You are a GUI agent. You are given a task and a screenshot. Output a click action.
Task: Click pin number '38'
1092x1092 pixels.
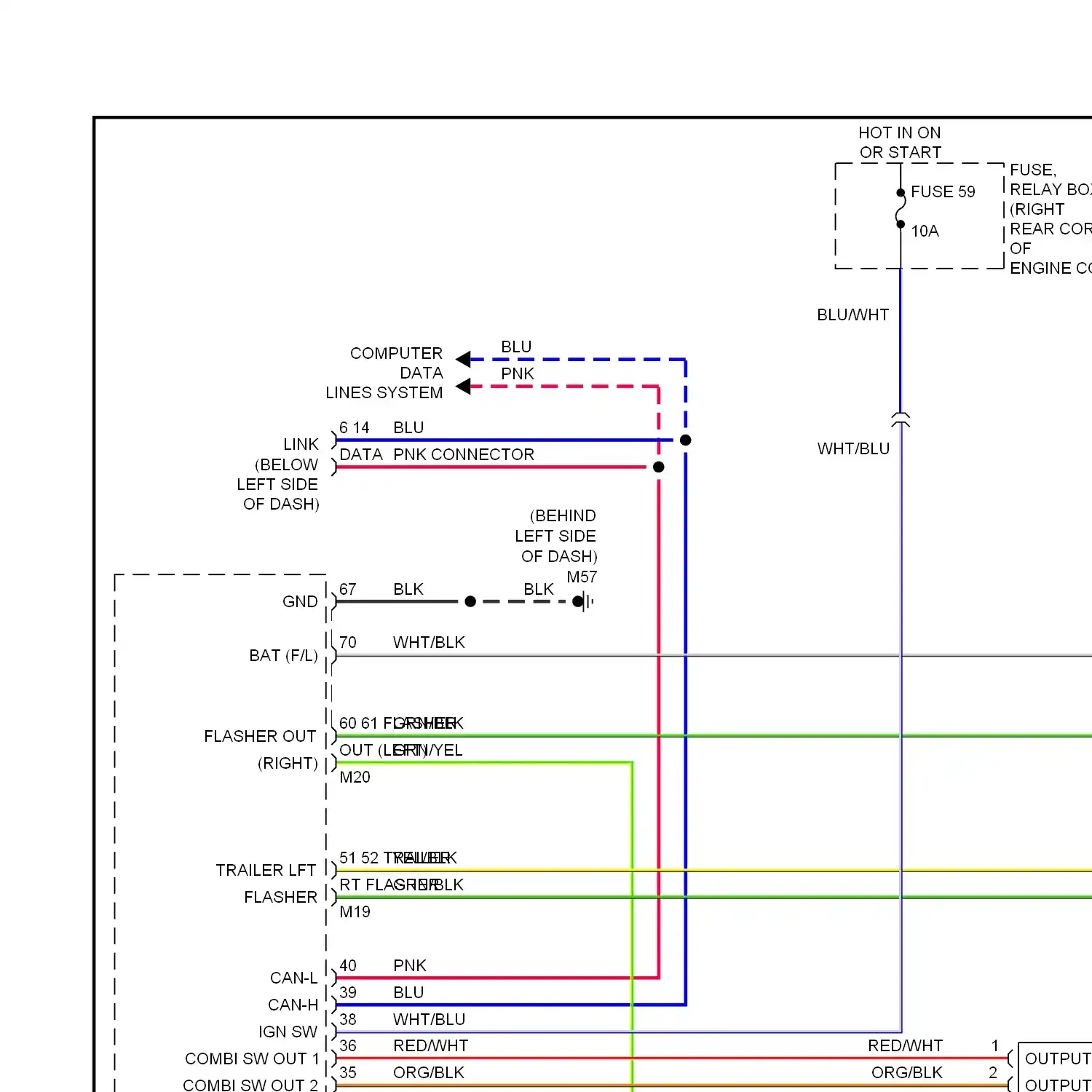(348, 1019)
